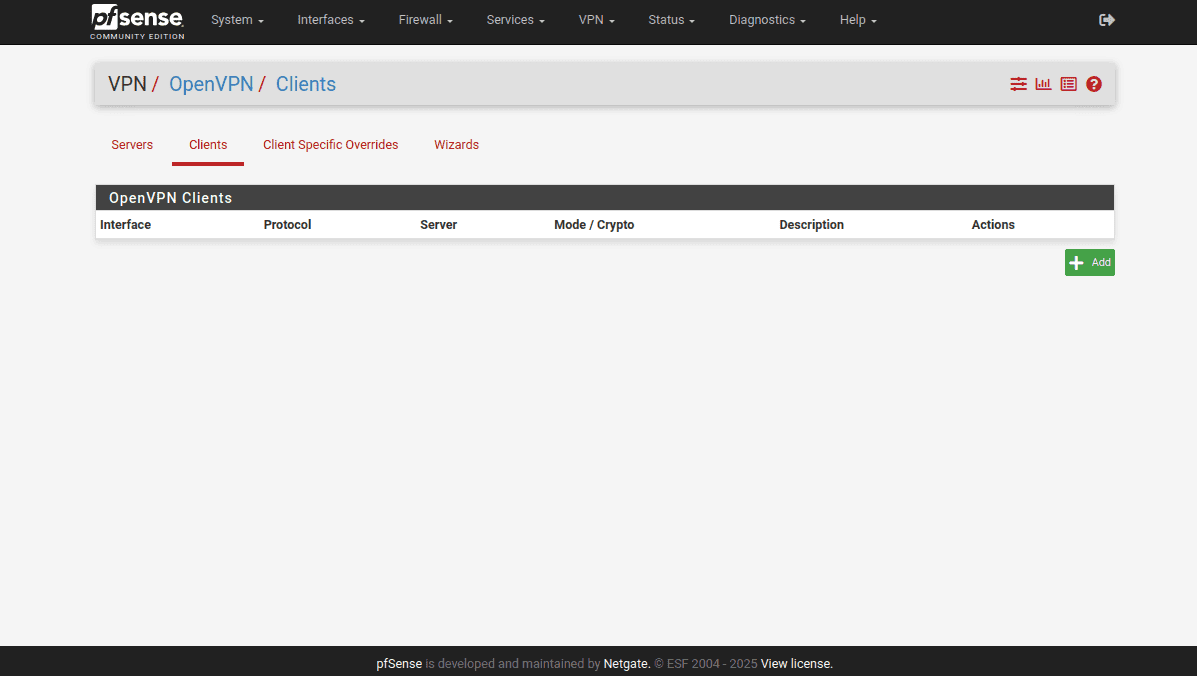The image size is (1197, 676).
Task: Click the View license footer link
Action: [x=796, y=663]
